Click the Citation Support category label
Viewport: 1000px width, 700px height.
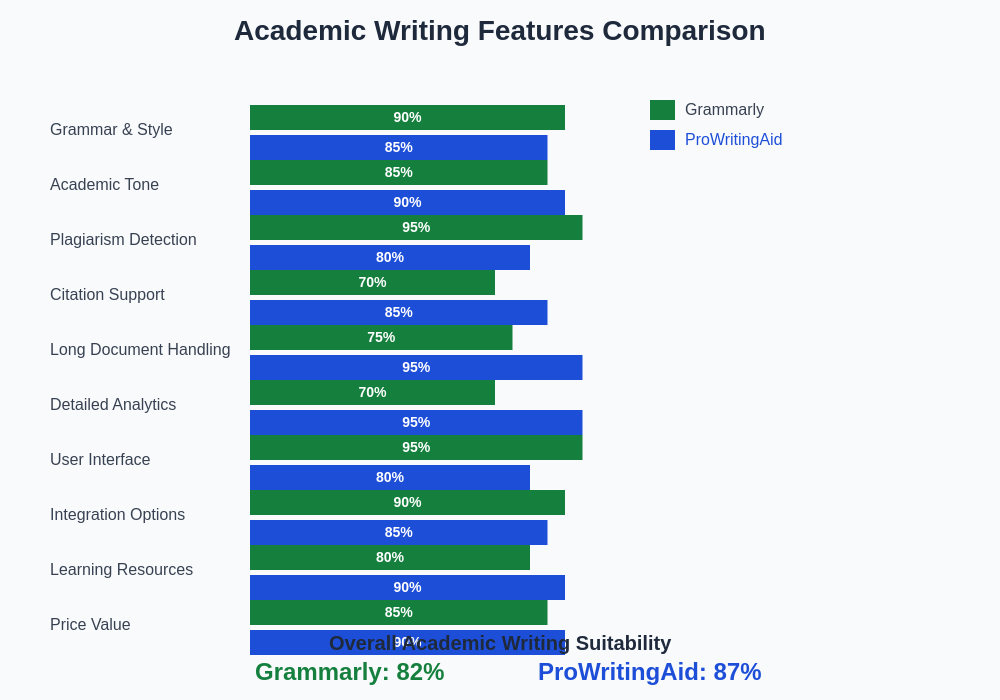107,295
